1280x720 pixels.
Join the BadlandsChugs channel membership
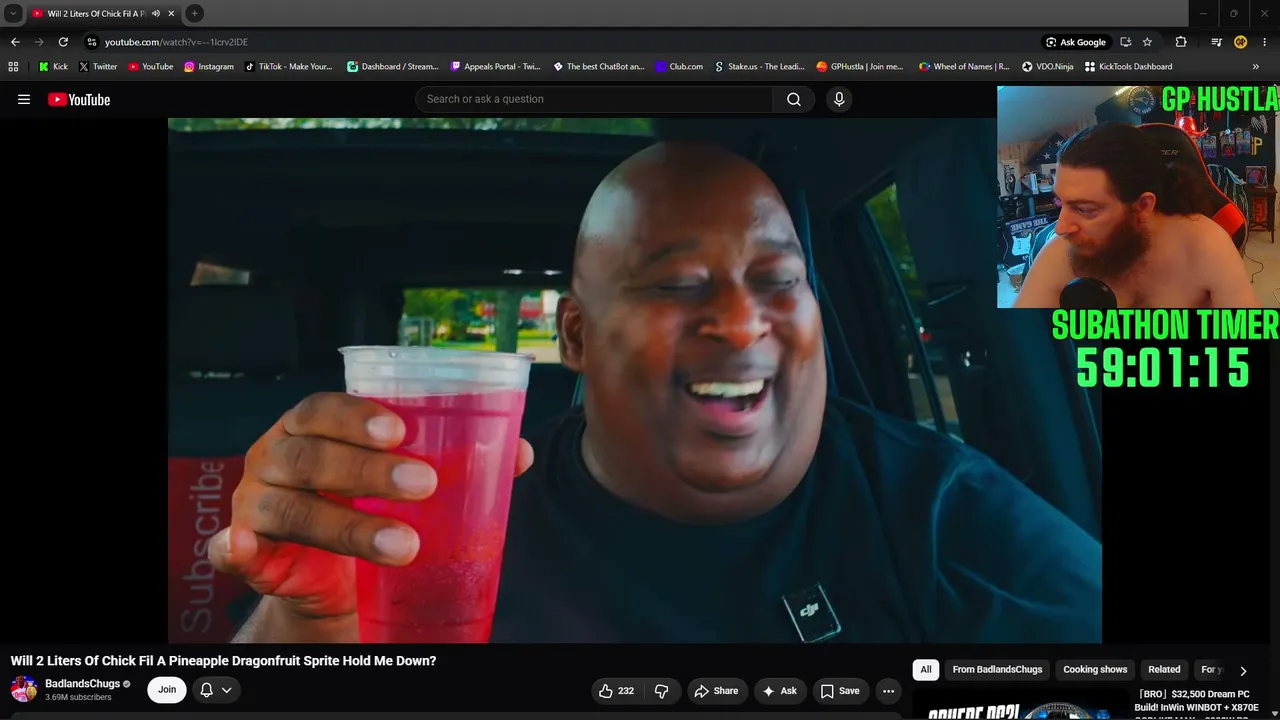[167, 690]
